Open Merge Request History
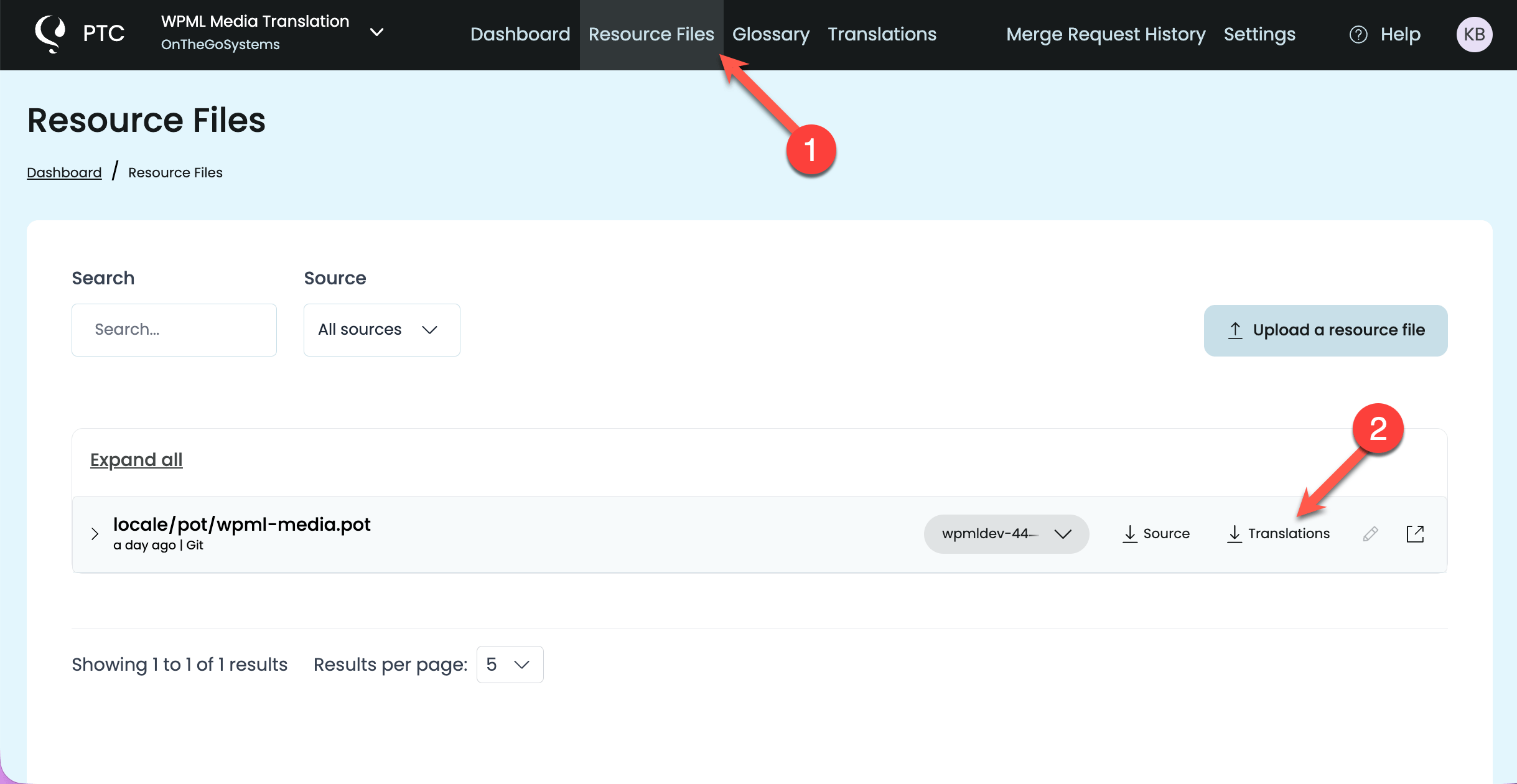1517x784 pixels. tap(1106, 34)
